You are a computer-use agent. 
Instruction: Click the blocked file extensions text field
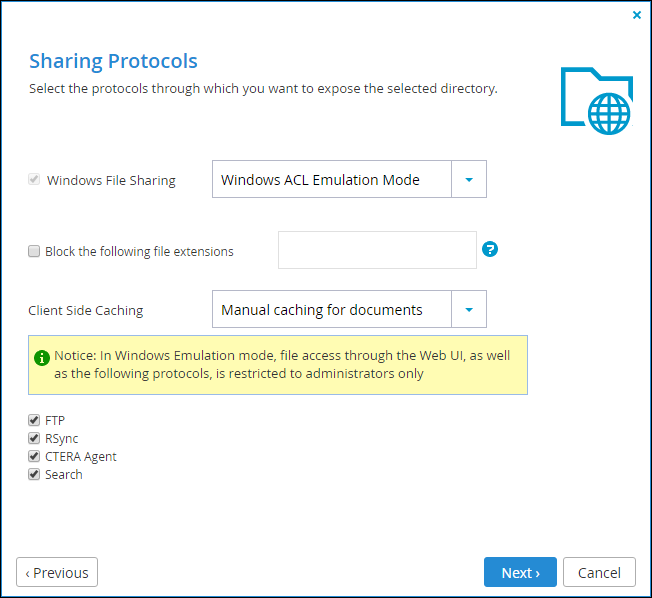(x=377, y=250)
